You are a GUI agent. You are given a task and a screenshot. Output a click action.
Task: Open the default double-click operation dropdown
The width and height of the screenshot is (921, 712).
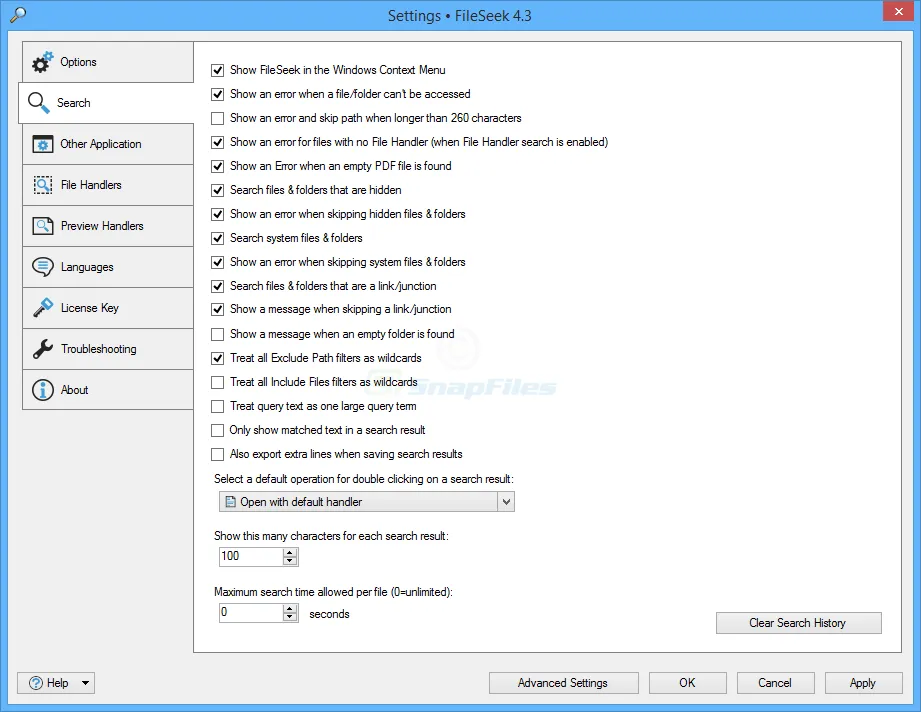[x=367, y=502]
